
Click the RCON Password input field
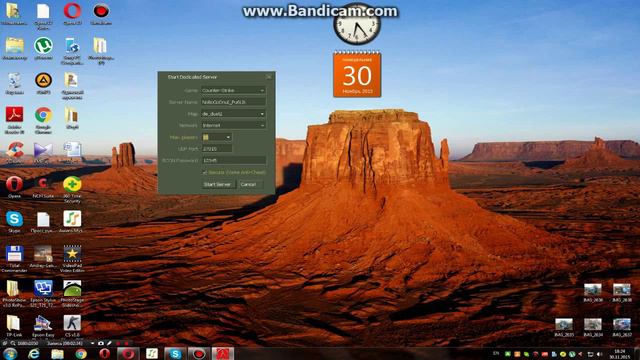coord(233,160)
